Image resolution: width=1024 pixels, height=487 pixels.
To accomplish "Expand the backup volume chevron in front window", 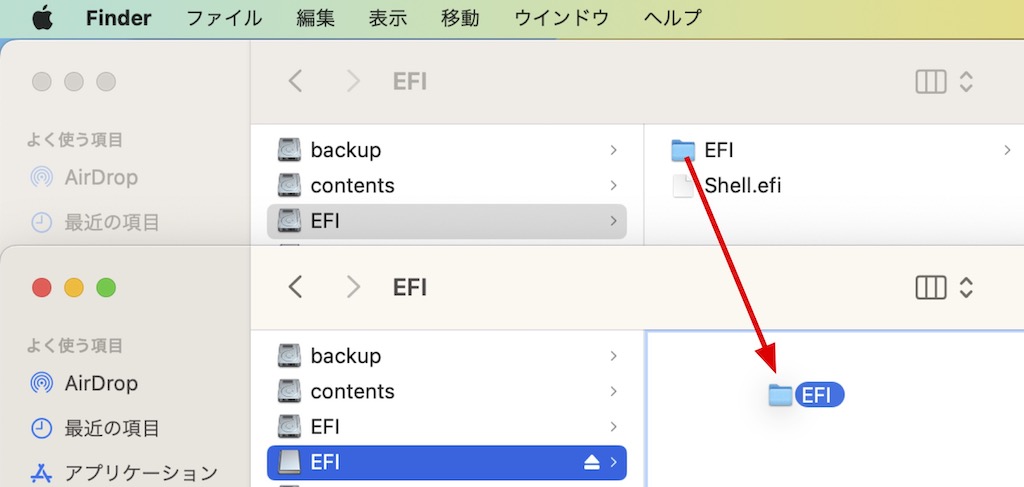I will click(613, 356).
